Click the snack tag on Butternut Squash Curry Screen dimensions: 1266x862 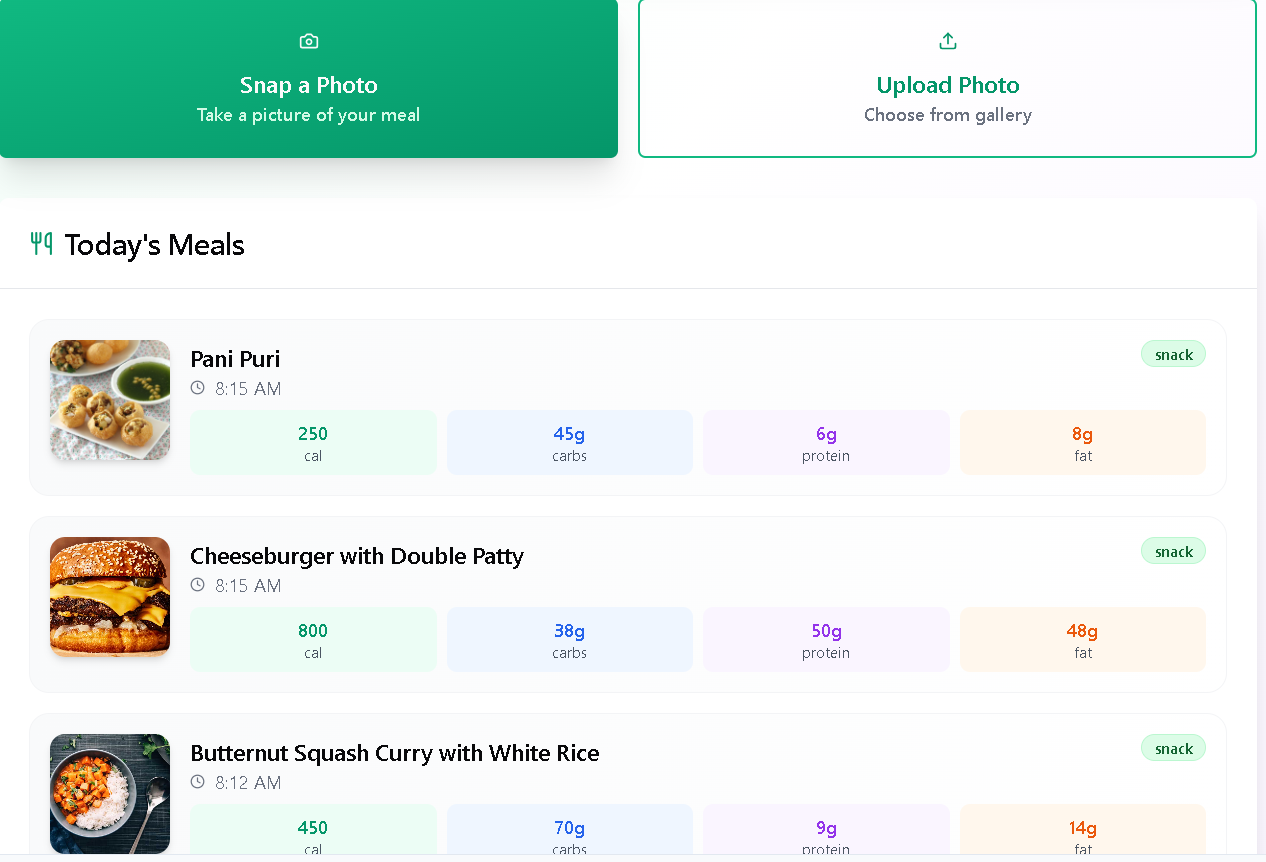pos(1173,748)
